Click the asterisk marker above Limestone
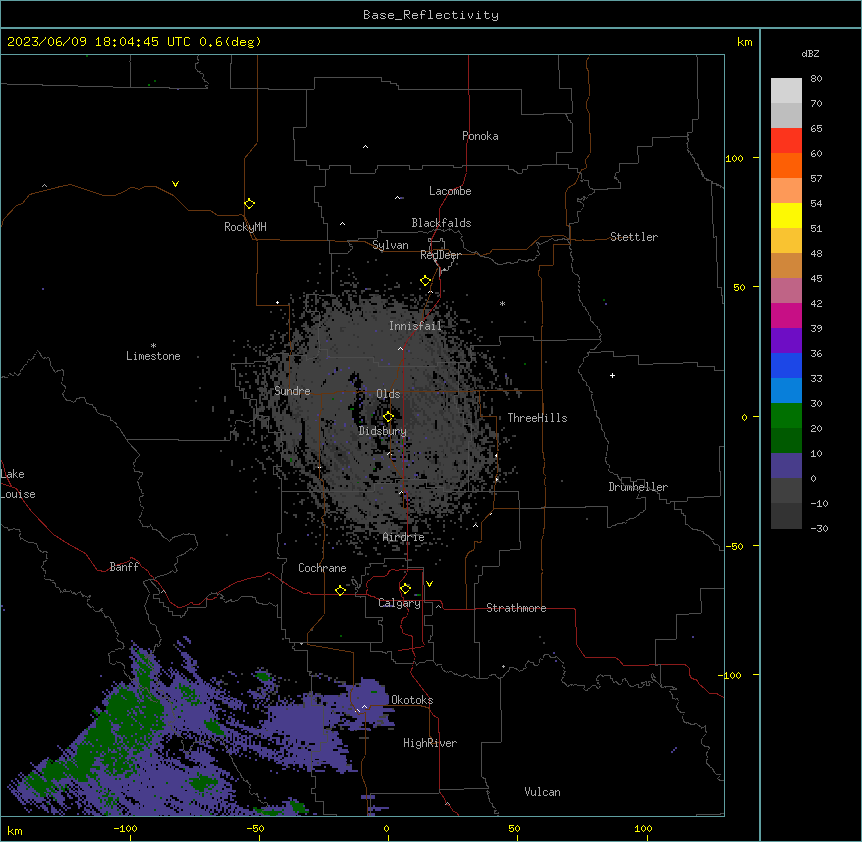This screenshot has width=862, height=842. point(153,345)
